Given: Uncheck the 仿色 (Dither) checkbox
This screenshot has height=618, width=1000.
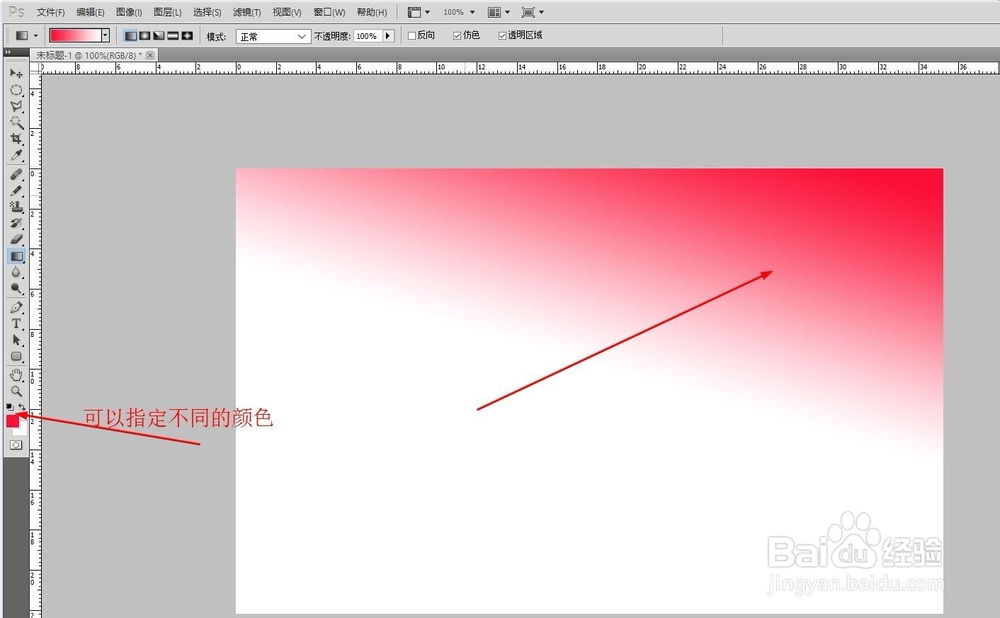Looking at the screenshot, I should pos(457,36).
